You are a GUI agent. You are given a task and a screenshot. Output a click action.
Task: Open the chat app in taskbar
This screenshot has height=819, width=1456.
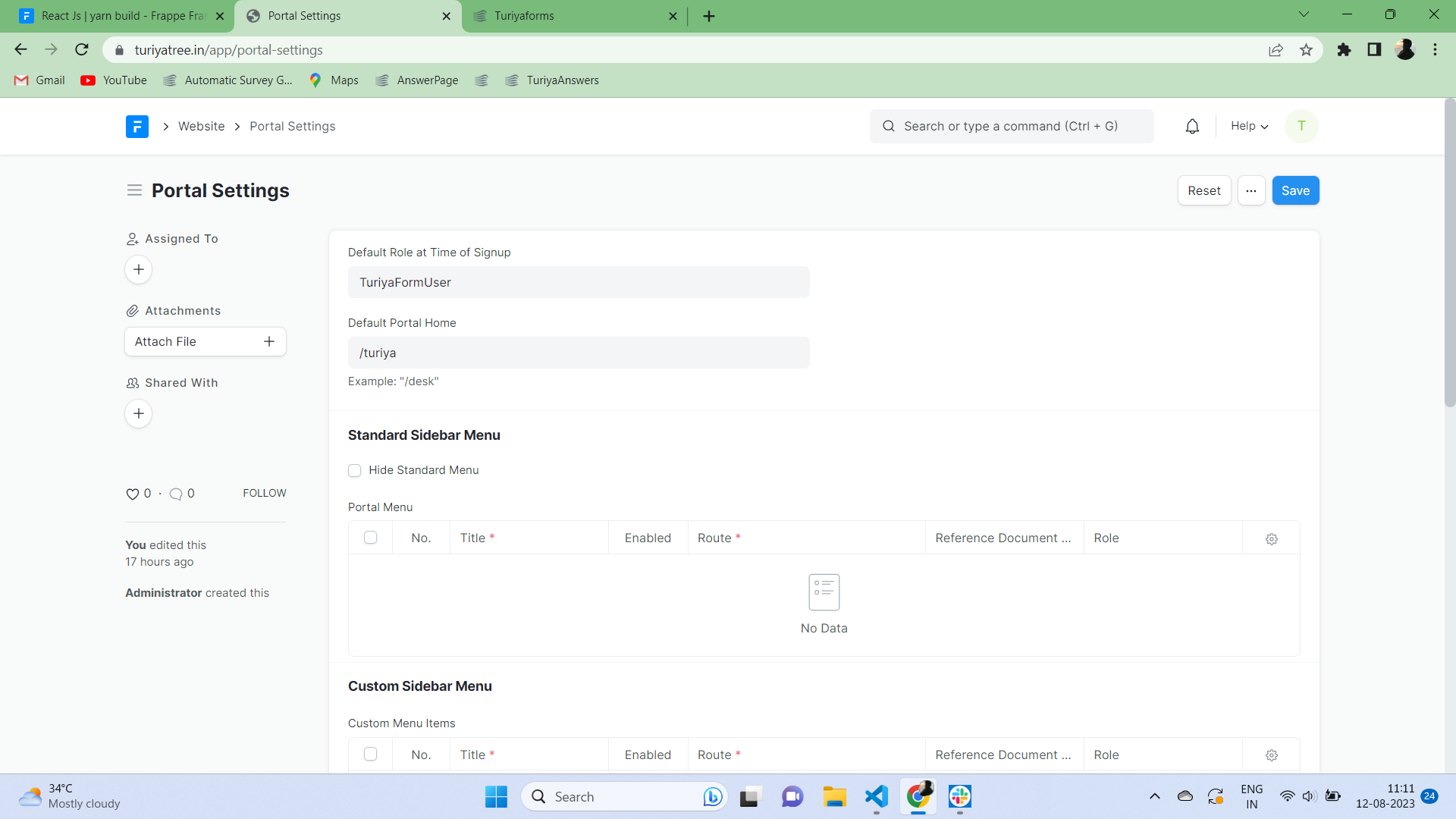[792, 796]
